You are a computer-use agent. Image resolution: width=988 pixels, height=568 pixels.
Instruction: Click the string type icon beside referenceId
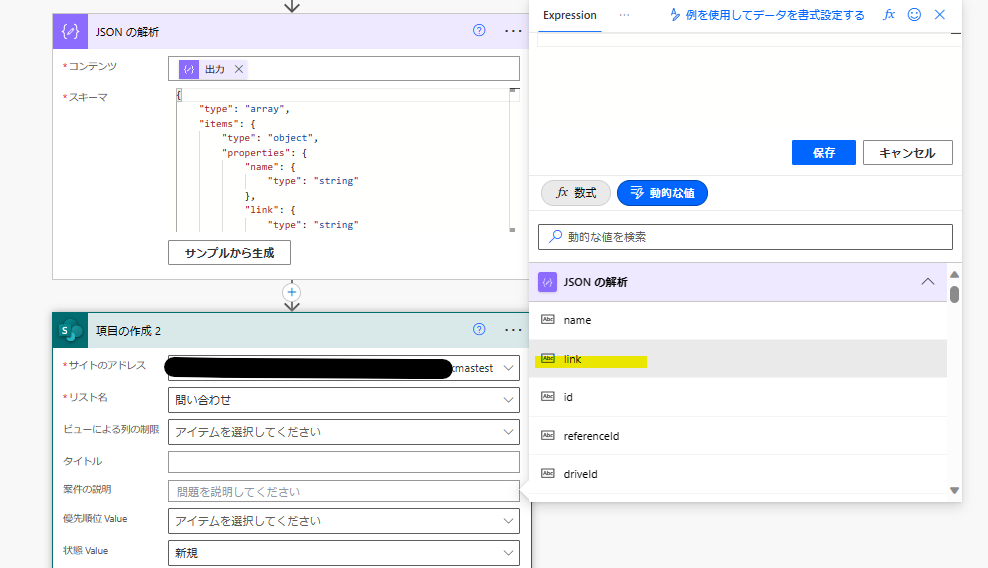[x=548, y=436]
